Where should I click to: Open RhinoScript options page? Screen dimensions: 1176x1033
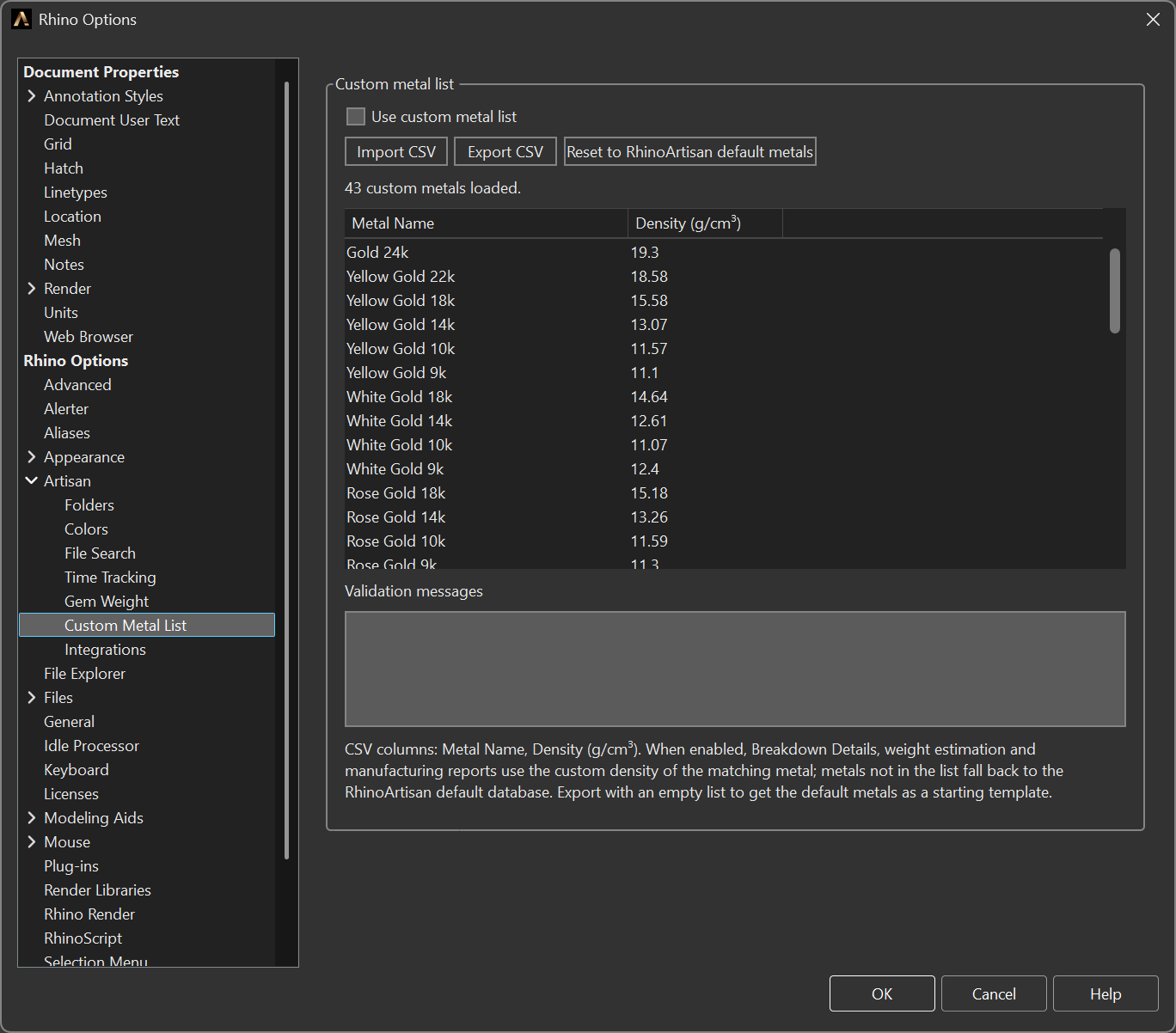point(83,938)
